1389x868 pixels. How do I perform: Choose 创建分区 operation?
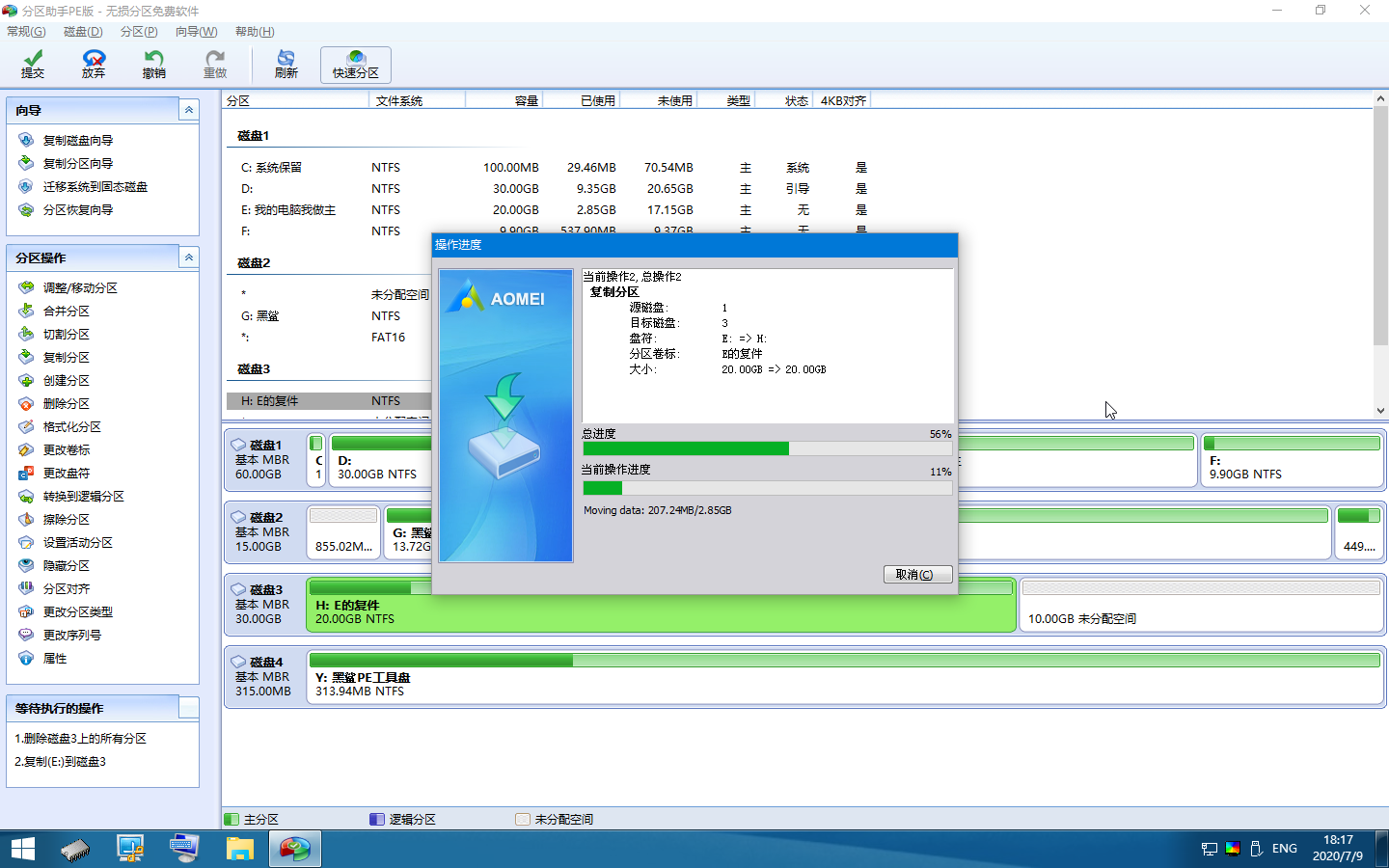[x=66, y=380]
